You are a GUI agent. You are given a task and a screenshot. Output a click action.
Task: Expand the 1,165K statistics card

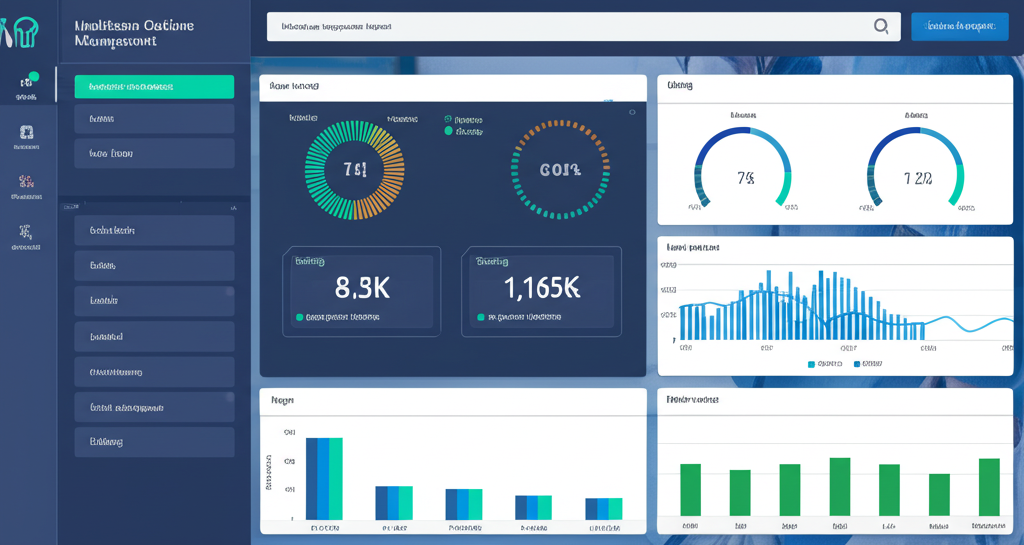[541, 291]
